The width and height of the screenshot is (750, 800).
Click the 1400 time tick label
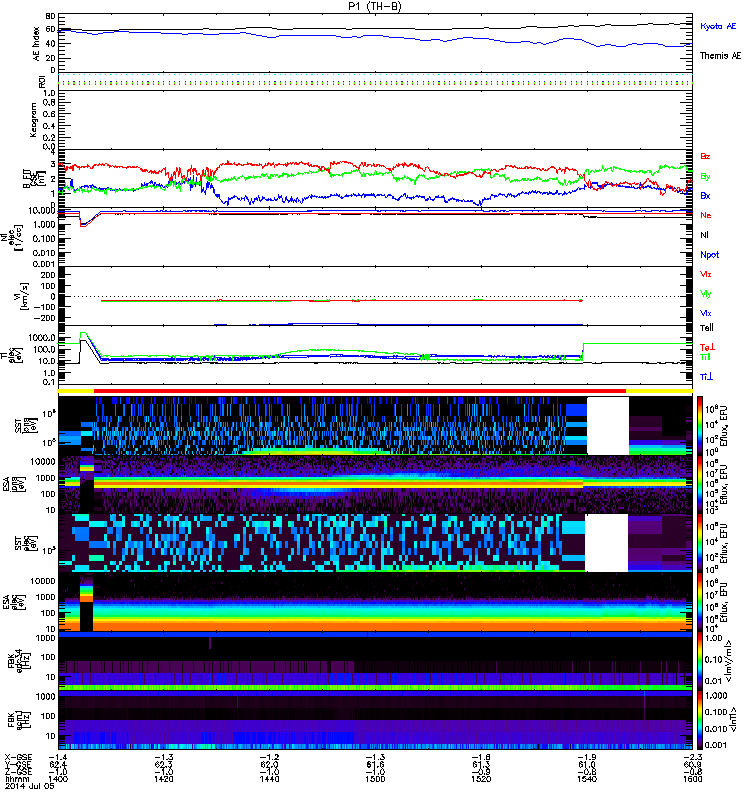point(58,779)
